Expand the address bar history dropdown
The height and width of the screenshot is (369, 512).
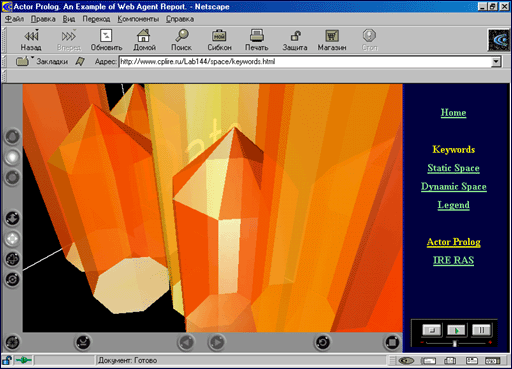coord(496,62)
